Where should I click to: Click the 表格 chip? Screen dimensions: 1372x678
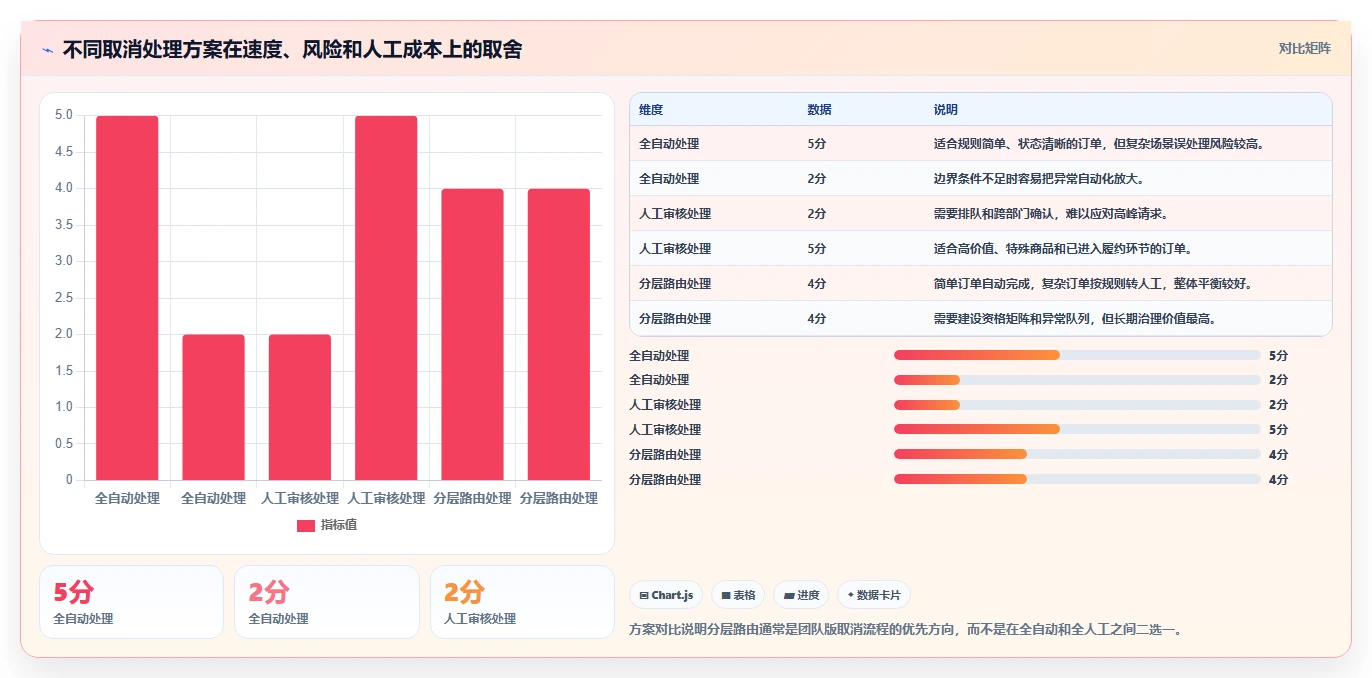click(x=738, y=595)
